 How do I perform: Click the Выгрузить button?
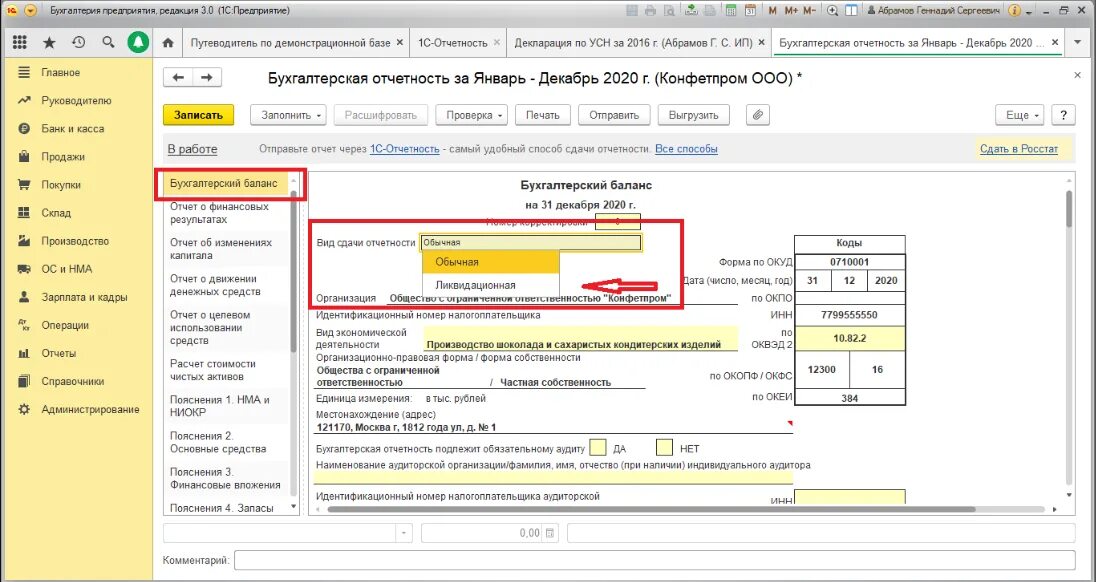(694, 115)
